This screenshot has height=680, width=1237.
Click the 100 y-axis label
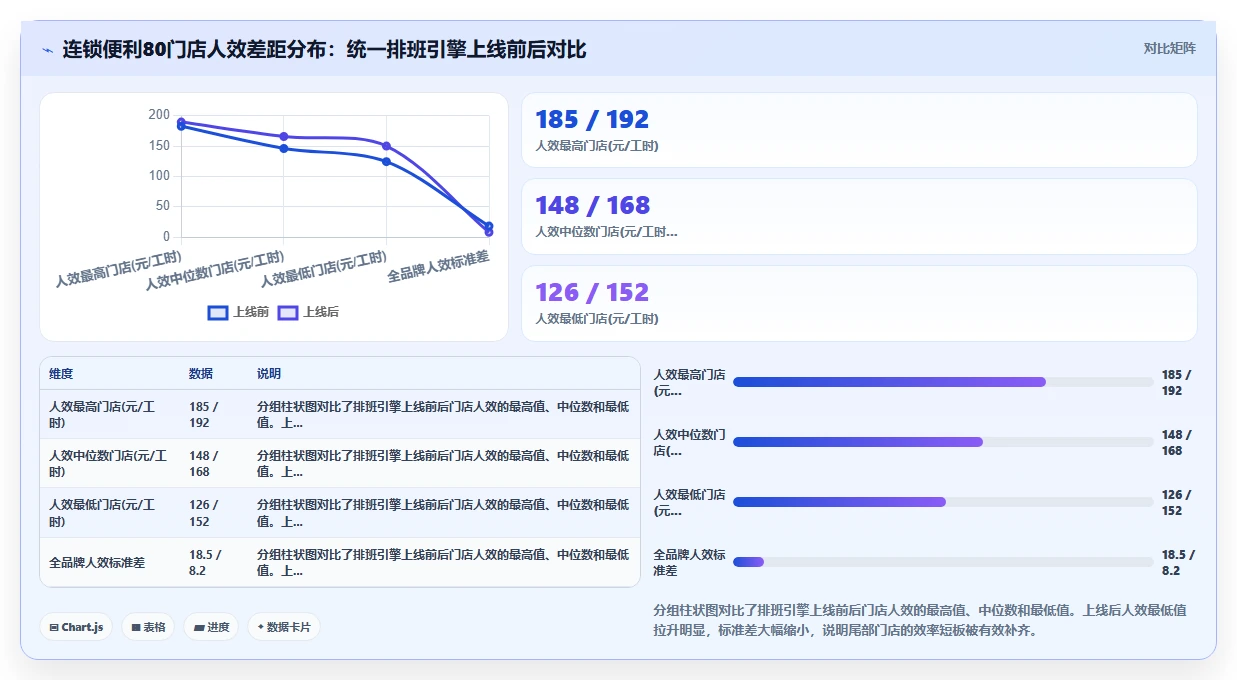pyautogui.click(x=159, y=176)
